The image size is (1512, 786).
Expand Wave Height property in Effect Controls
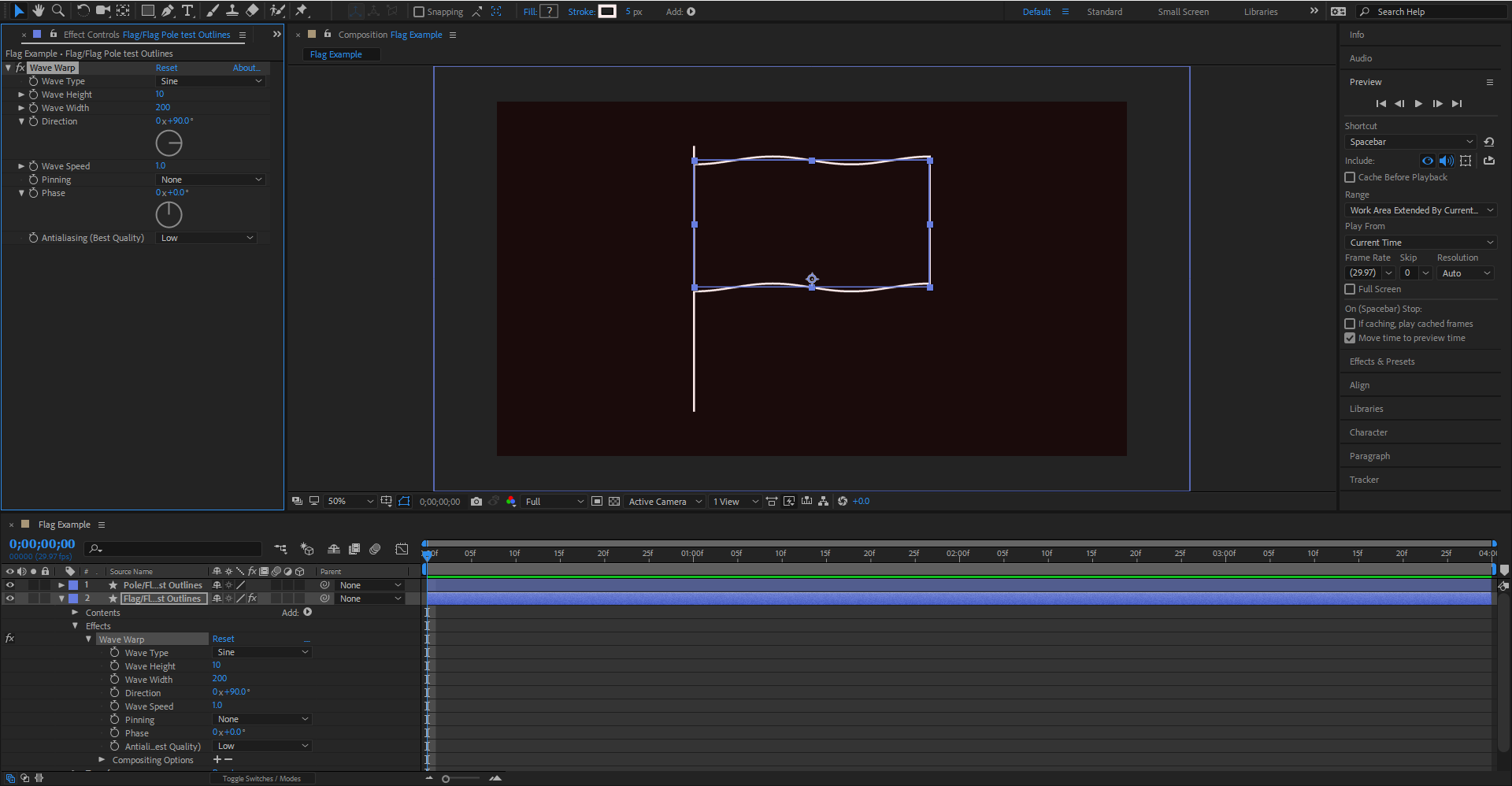[21, 95]
